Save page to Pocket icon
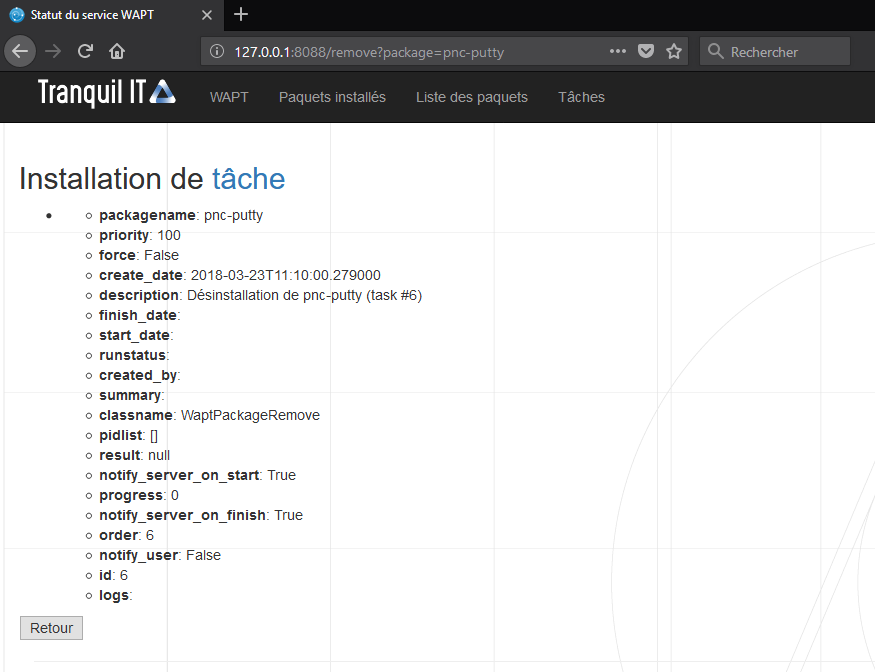This screenshot has width=875, height=672. [x=646, y=51]
